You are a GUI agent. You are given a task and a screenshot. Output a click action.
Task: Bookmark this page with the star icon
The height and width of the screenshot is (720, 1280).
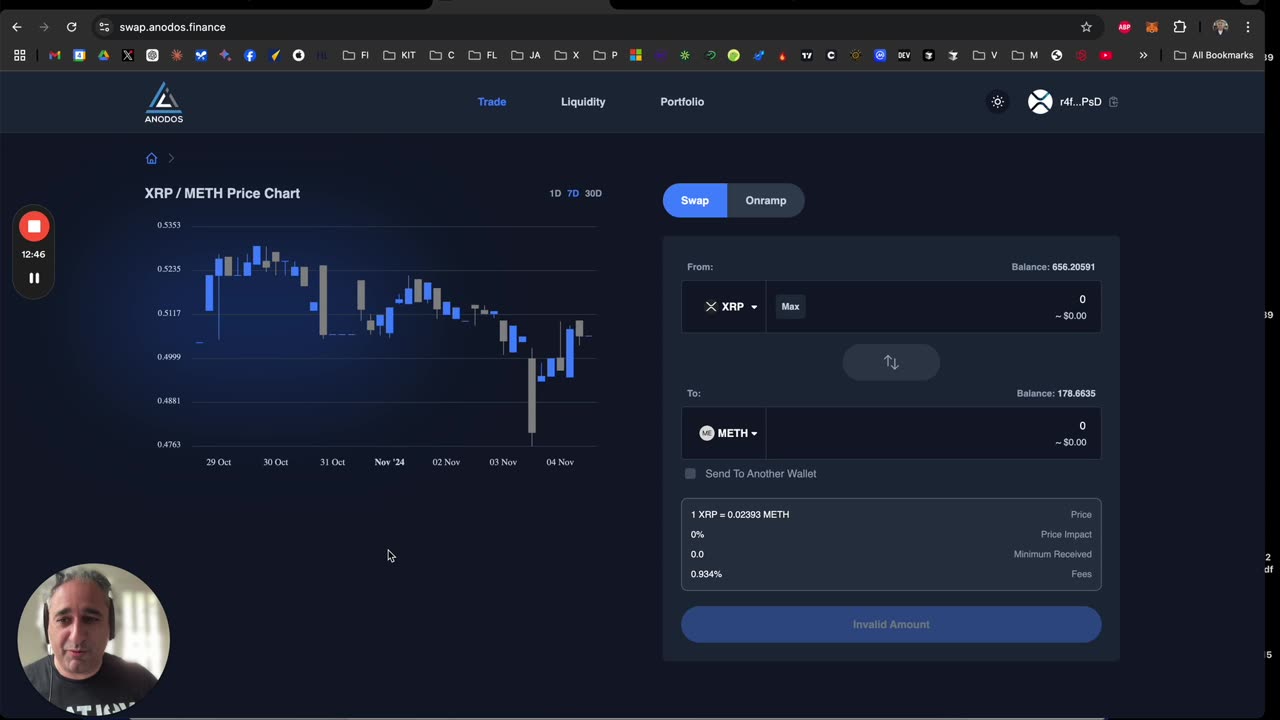[x=1086, y=27]
